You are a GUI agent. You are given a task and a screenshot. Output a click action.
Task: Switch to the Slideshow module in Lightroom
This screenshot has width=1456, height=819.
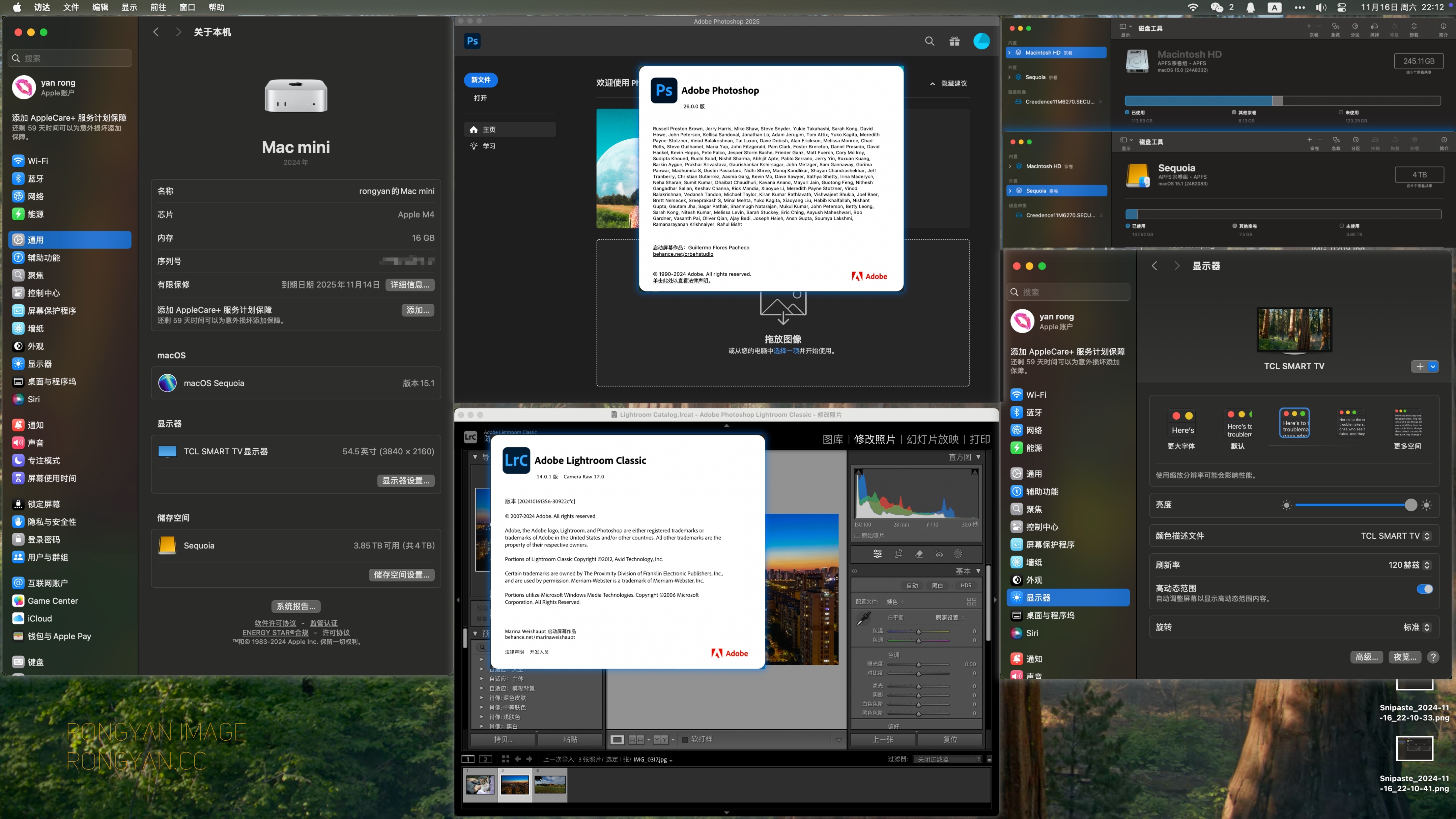(x=932, y=439)
